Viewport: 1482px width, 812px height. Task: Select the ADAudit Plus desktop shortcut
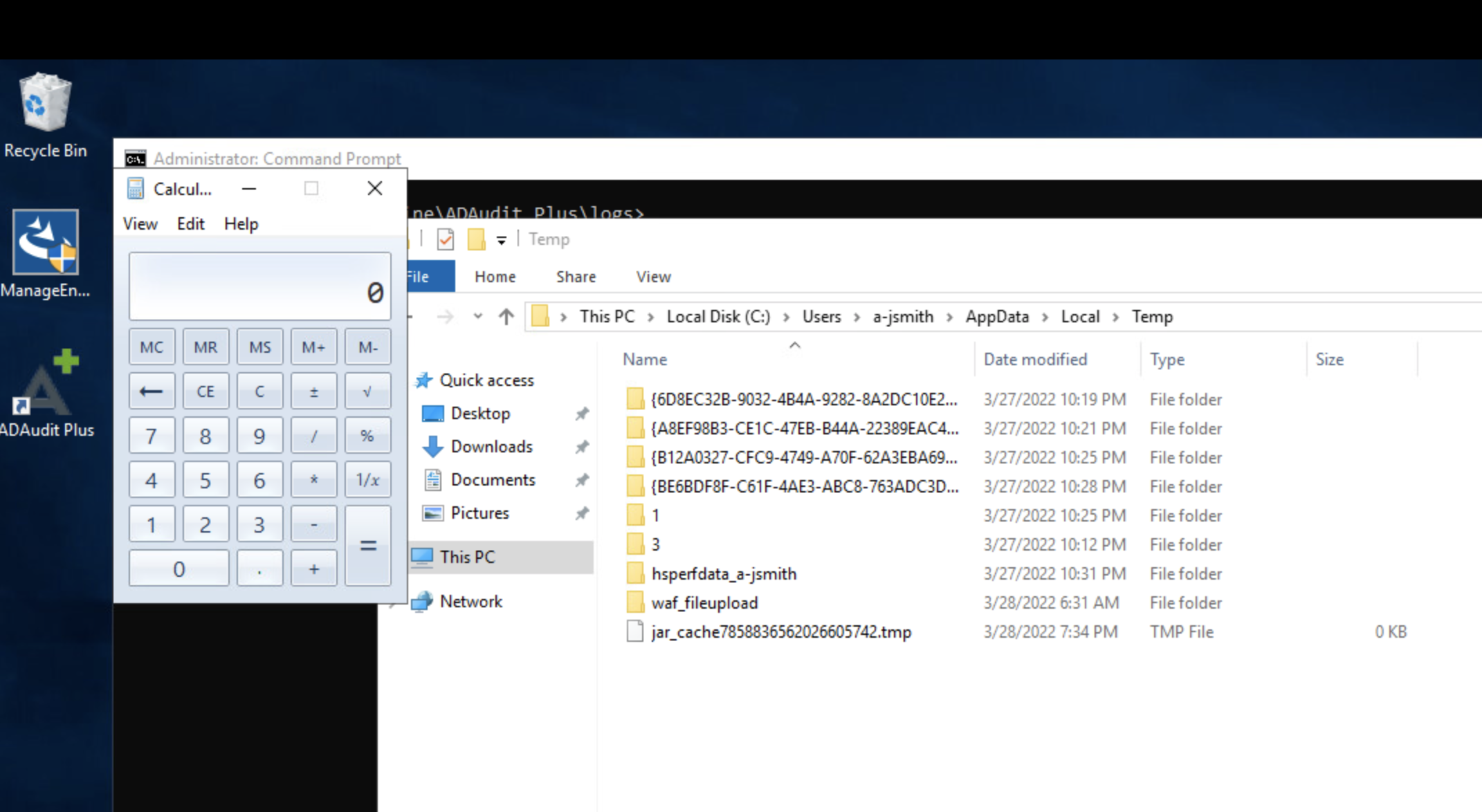[x=46, y=394]
